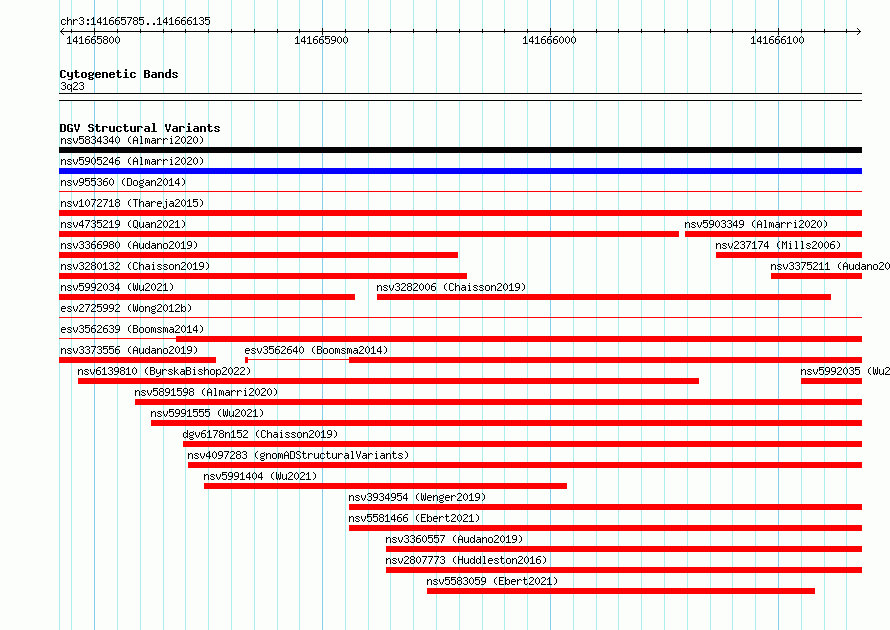Click the nsv3375211 variant label
The width and height of the screenshot is (890, 630).
click(830, 266)
